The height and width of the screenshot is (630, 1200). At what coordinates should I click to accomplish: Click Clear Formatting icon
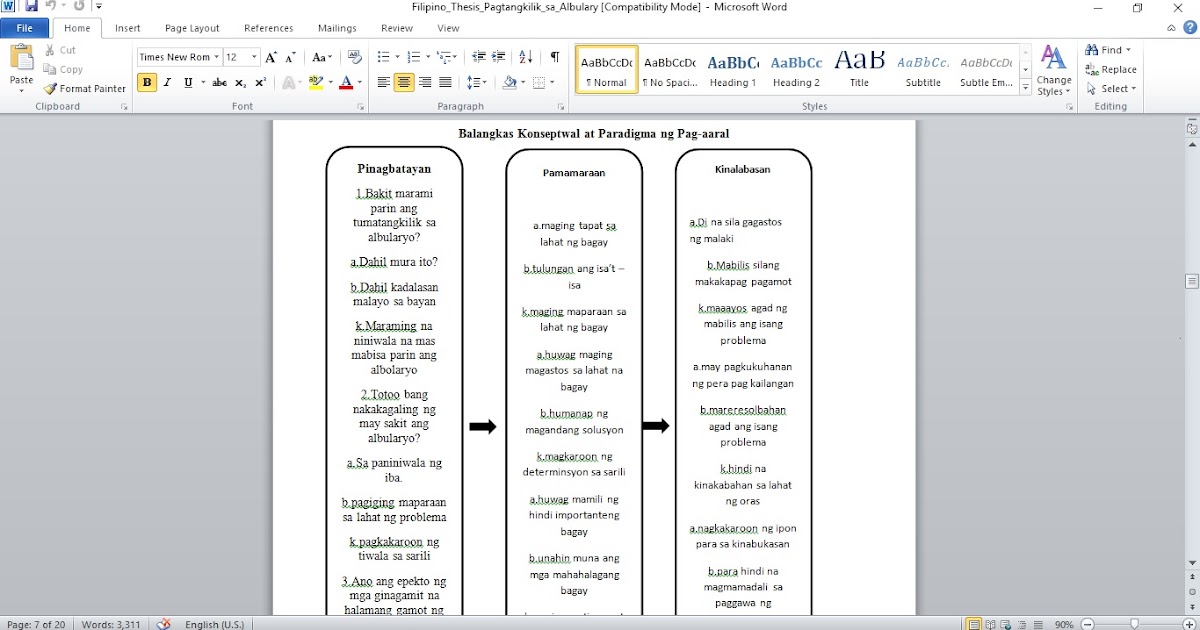[x=354, y=57]
